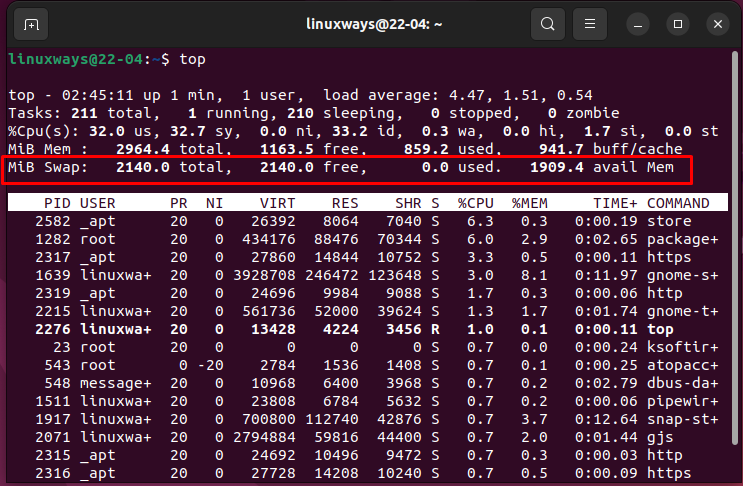Viewport: 743px width, 486px height.
Task: Click the load average value 4.47
Action: (x=467, y=95)
